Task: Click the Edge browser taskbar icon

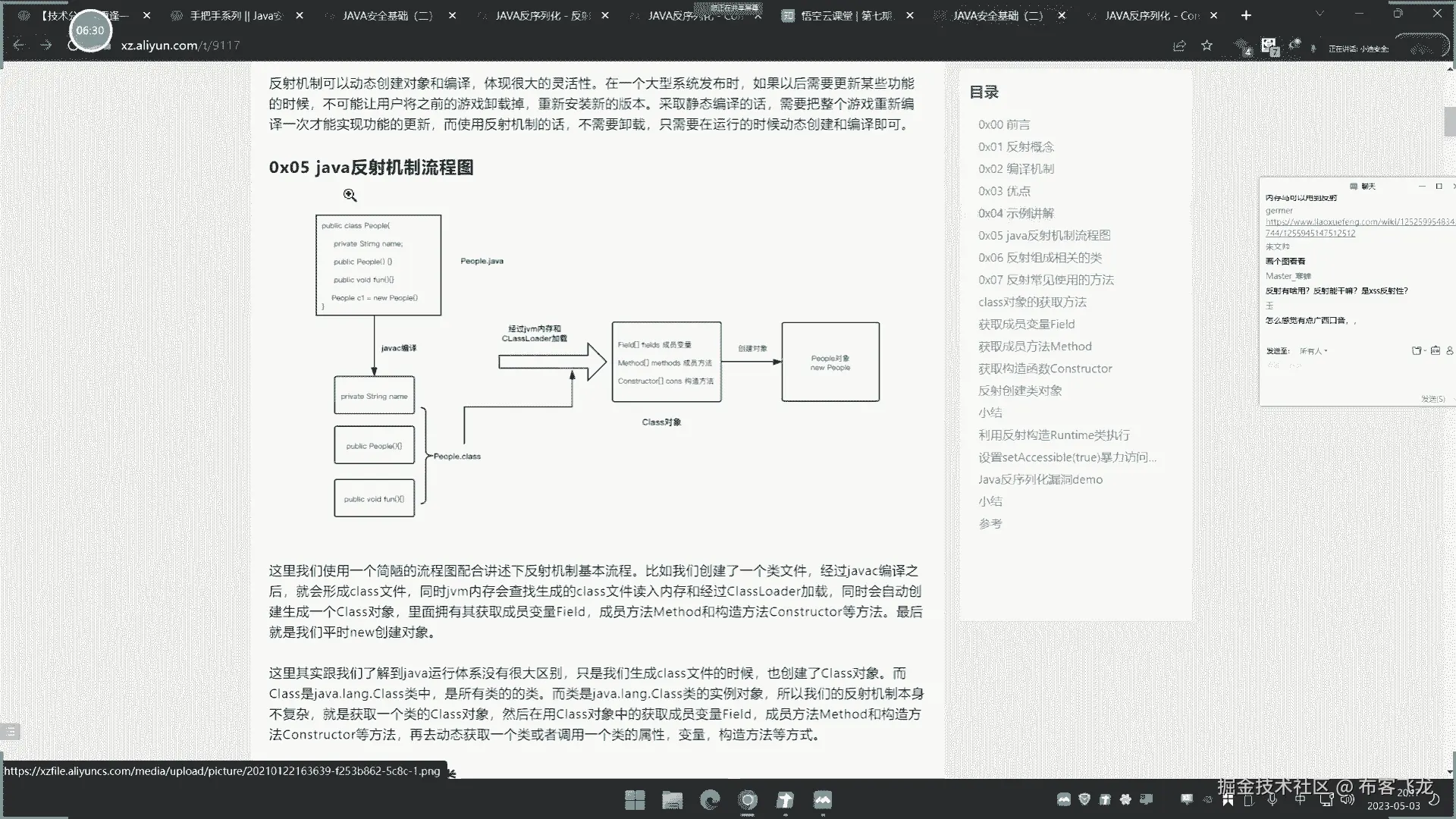Action: [x=710, y=800]
